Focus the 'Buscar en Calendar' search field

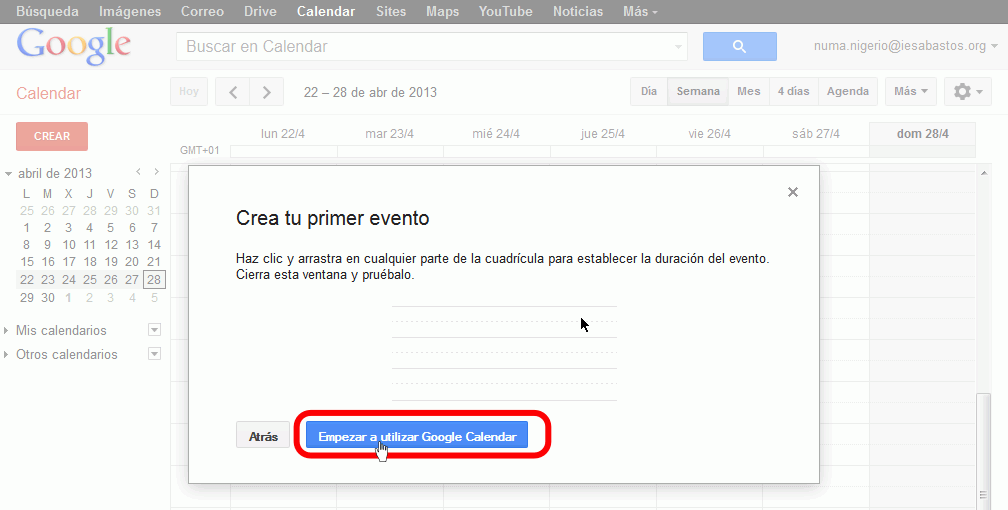424,46
